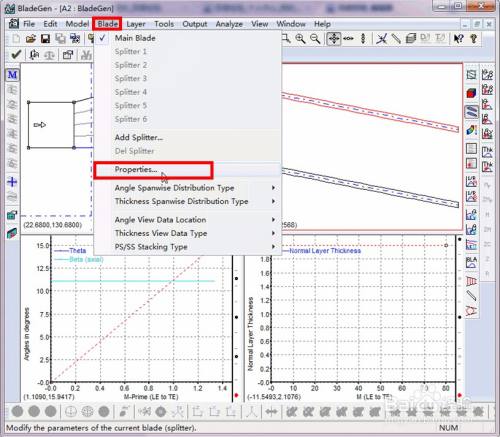Open the Help menu
Image resolution: width=500 pixels, height=437 pixels.
[x=322, y=24]
